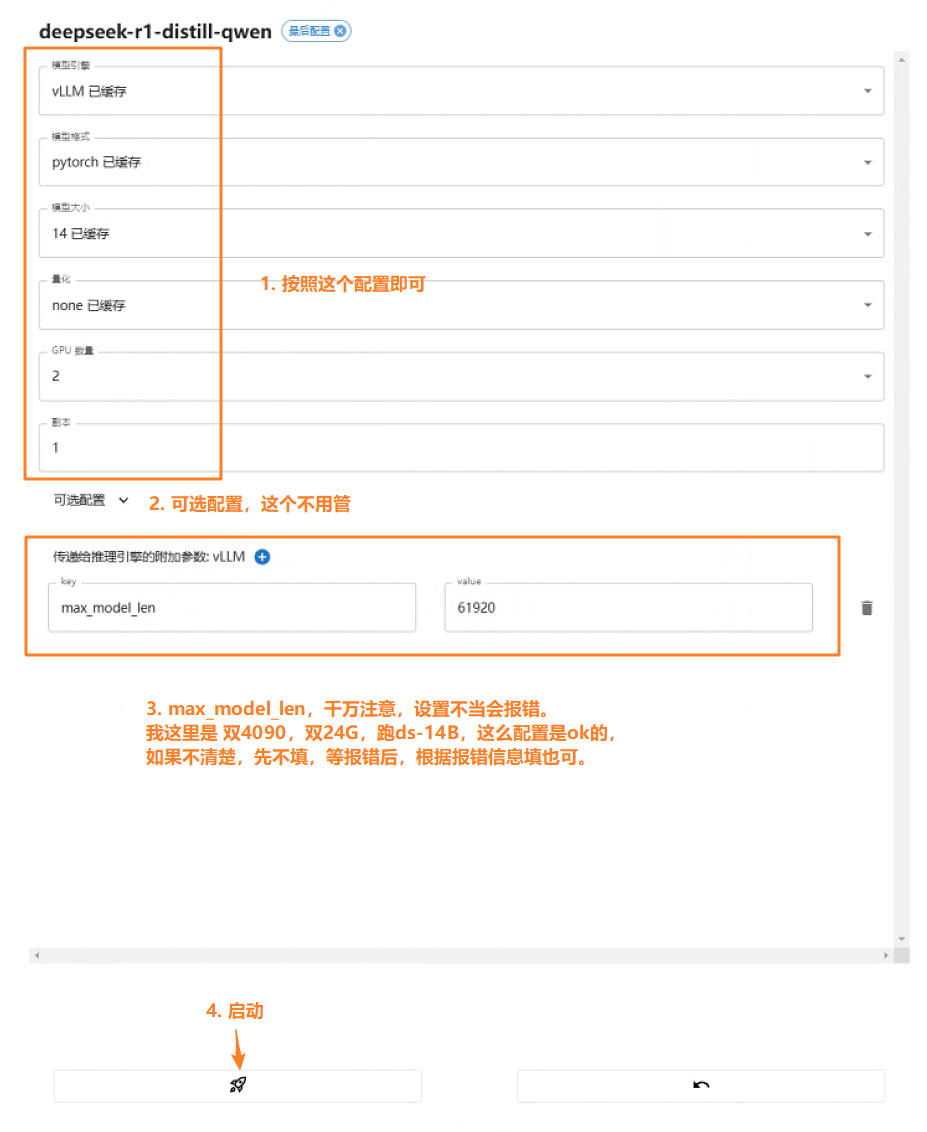Click the 副本 replica input field
The height and width of the screenshot is (1132, 927).
tap(461, 448)
